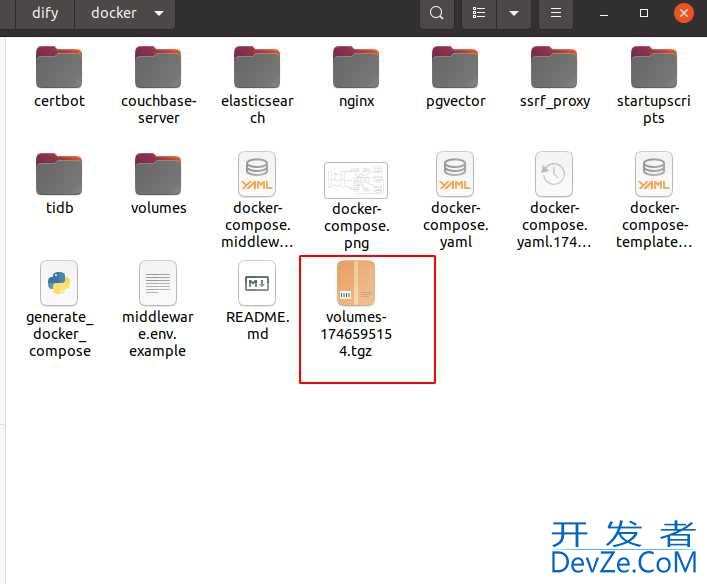Switch to list view using the view toggle
The image size is (707, 584).
(480, 13)
